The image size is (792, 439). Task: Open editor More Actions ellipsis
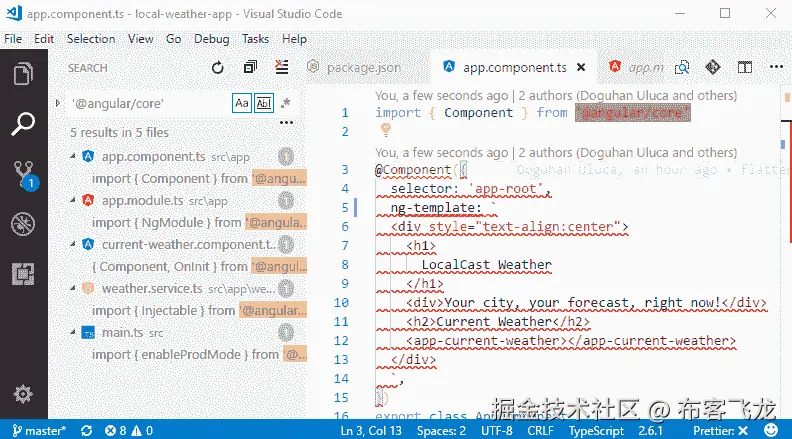pyautogui.click(x=776, y=67)
